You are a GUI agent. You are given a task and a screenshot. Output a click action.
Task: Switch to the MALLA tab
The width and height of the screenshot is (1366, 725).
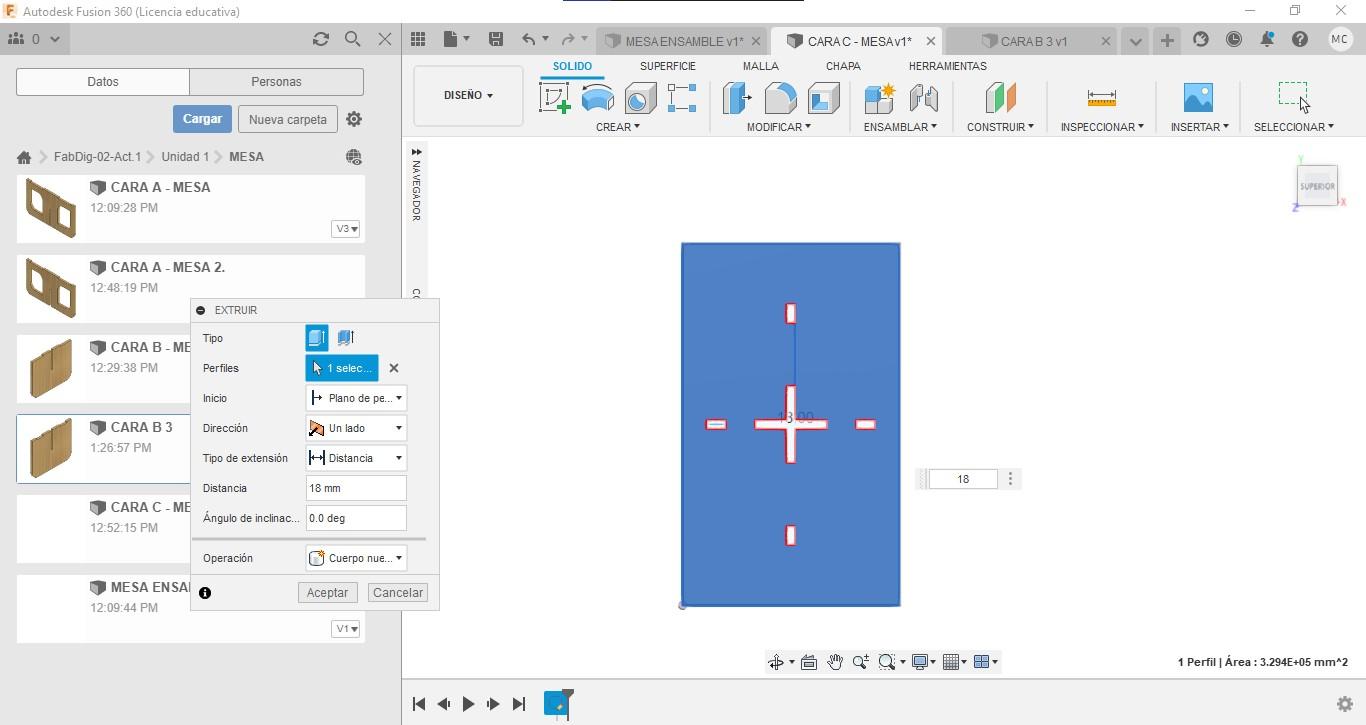[x=761, y=66]
